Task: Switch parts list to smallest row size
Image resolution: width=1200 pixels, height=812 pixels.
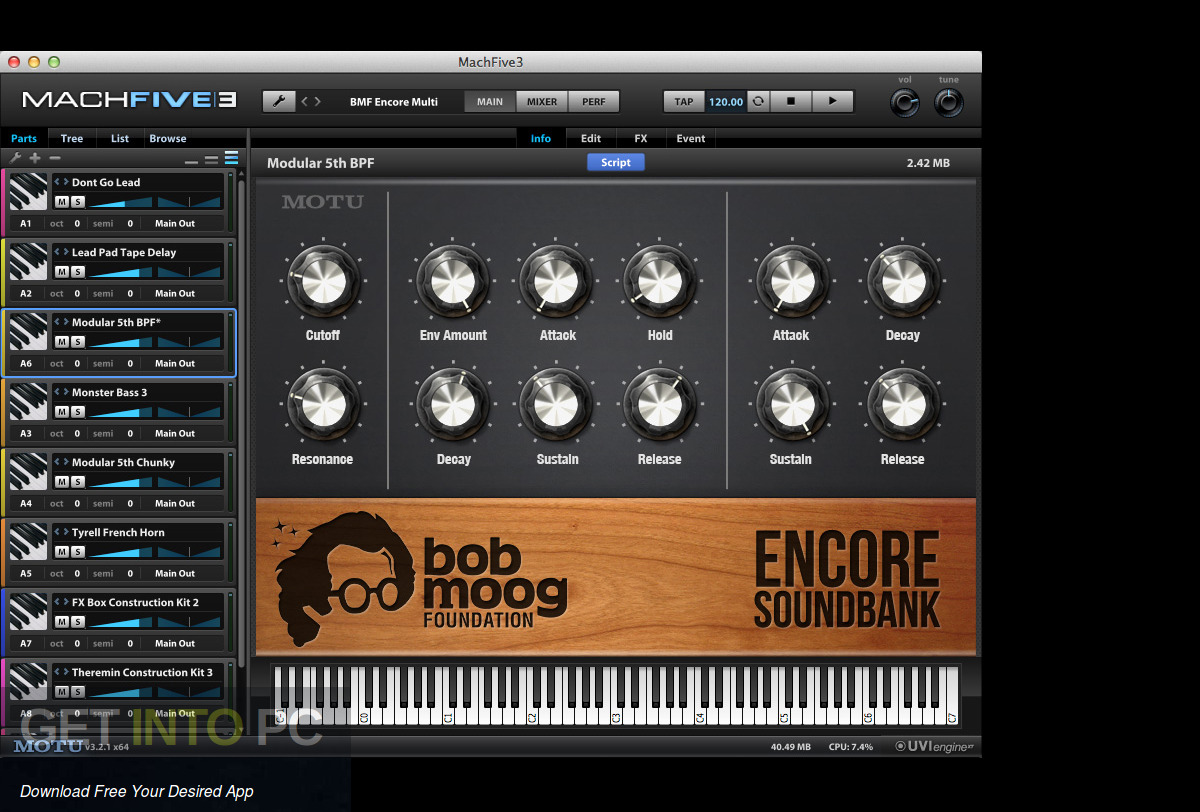Action: [192, 160]
